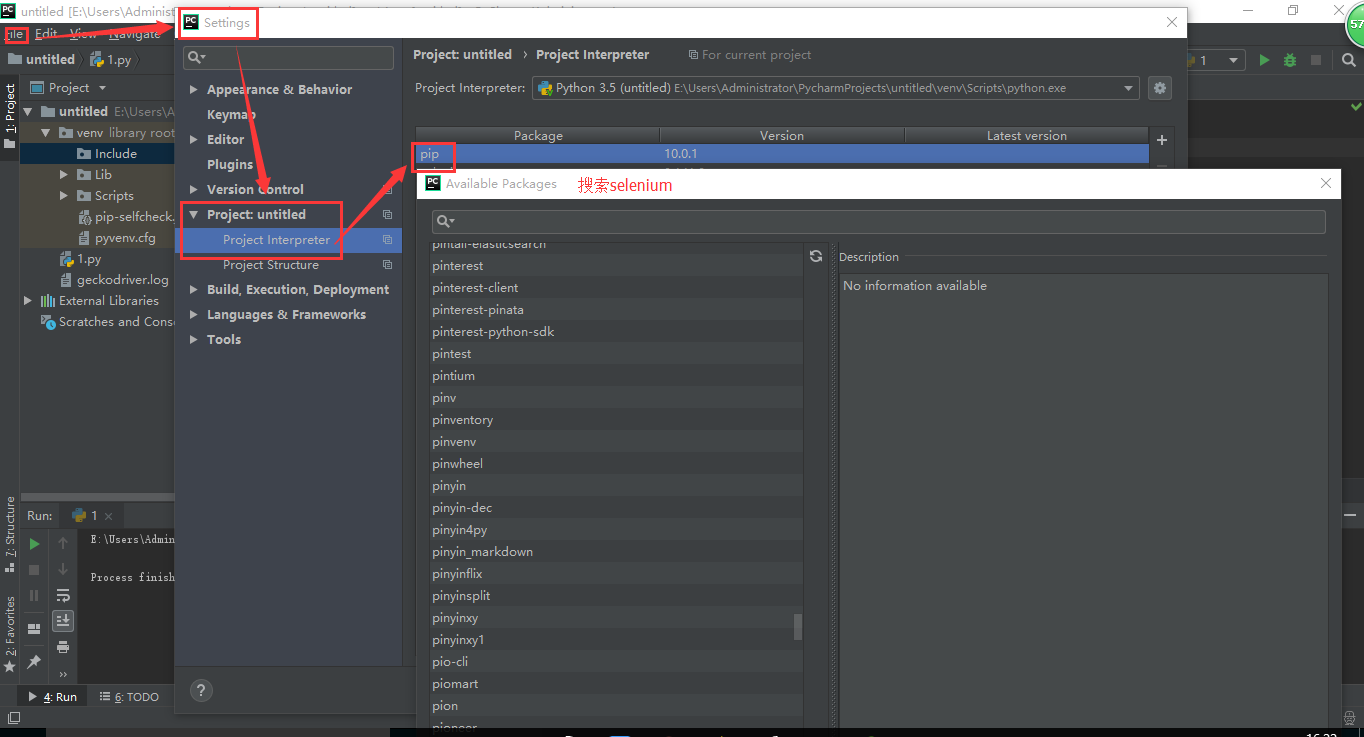Select Keymap in Settings list
1364x737 pixels.
coord(231,115)
